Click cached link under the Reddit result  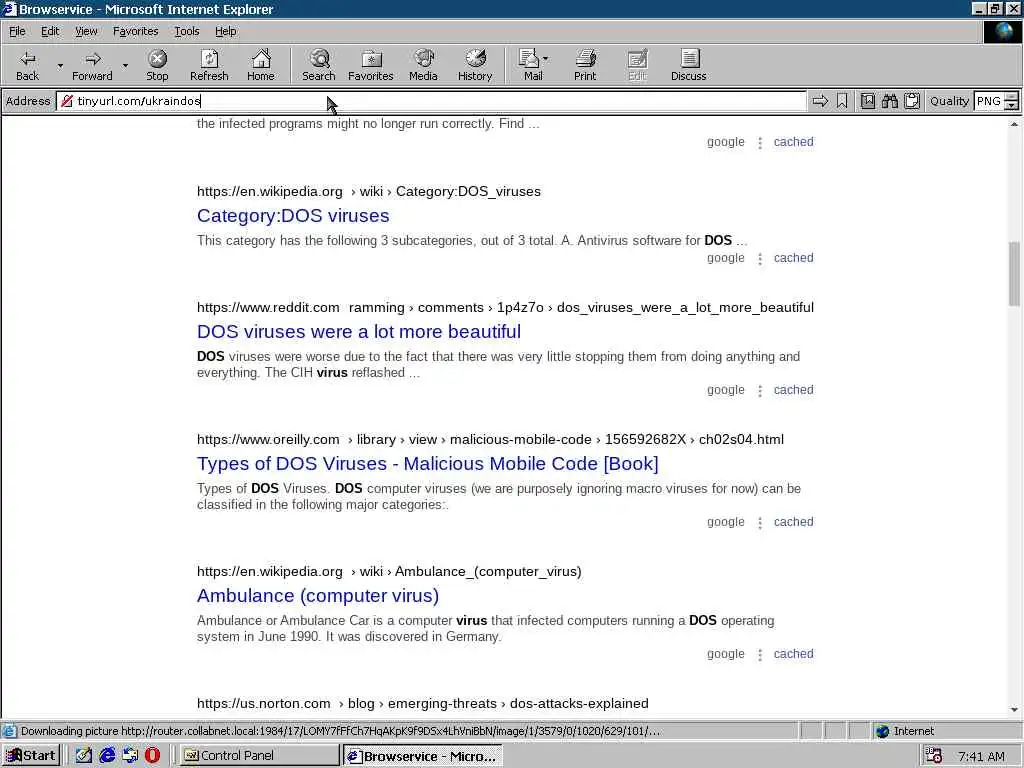click(x=793, y=390)
